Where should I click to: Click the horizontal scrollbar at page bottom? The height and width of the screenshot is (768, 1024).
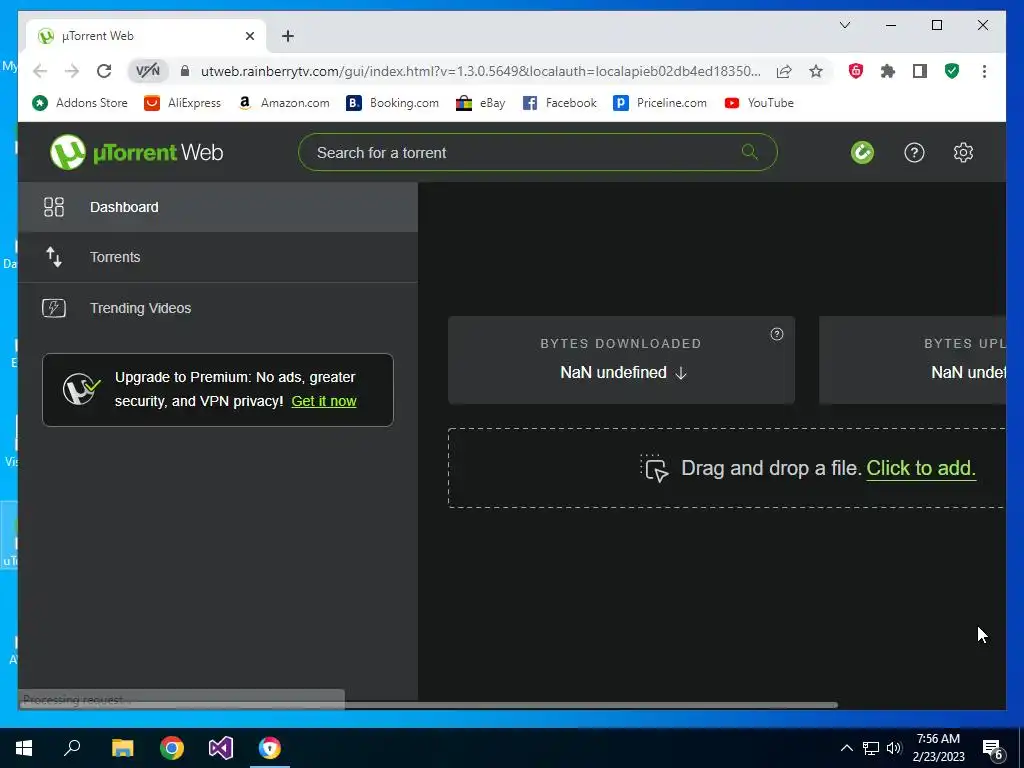pos(428,705)
